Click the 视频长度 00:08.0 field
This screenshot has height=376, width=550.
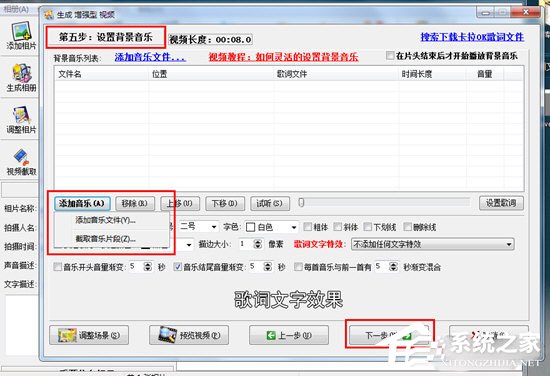(210, 39)
